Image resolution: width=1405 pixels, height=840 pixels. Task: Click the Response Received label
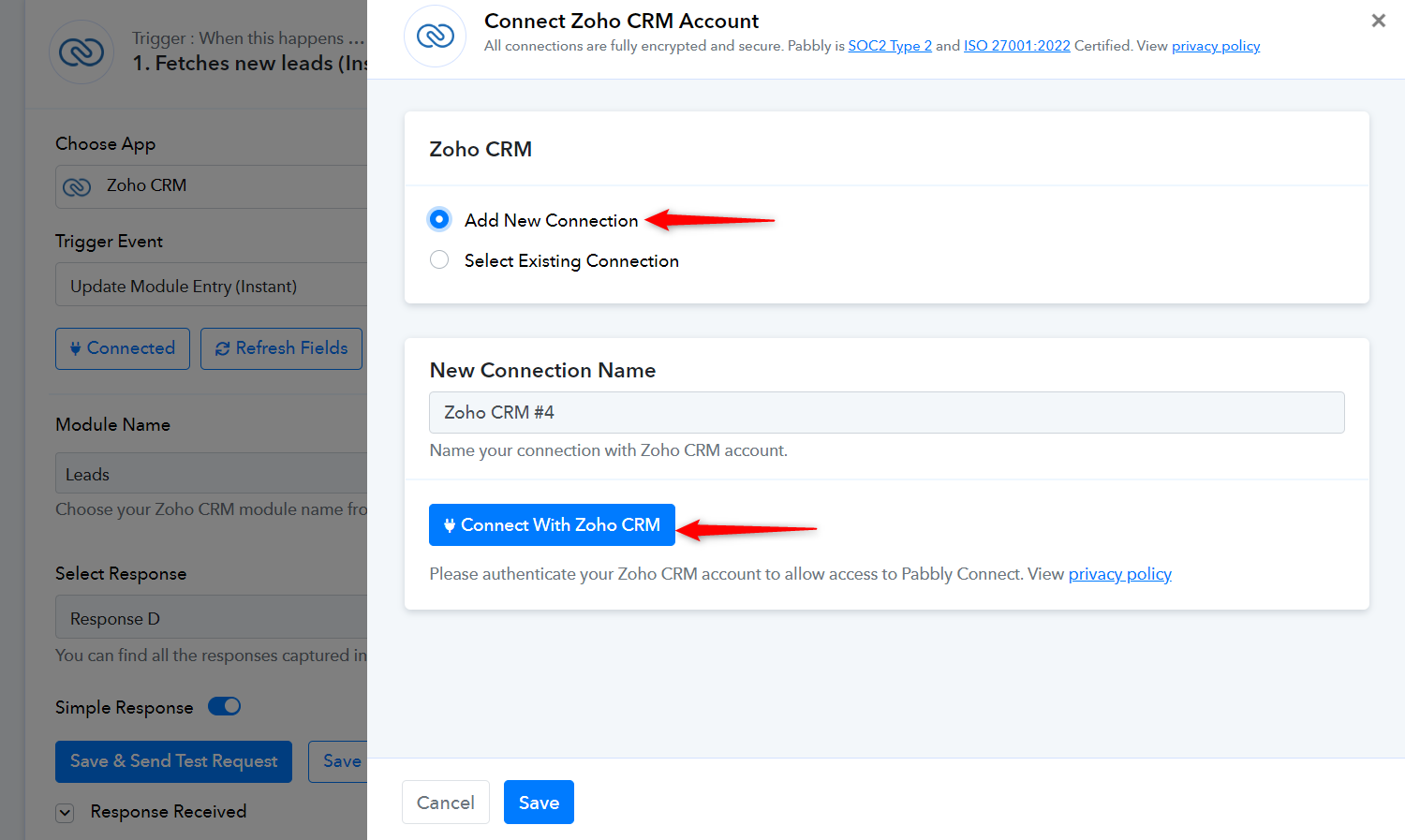169,812
